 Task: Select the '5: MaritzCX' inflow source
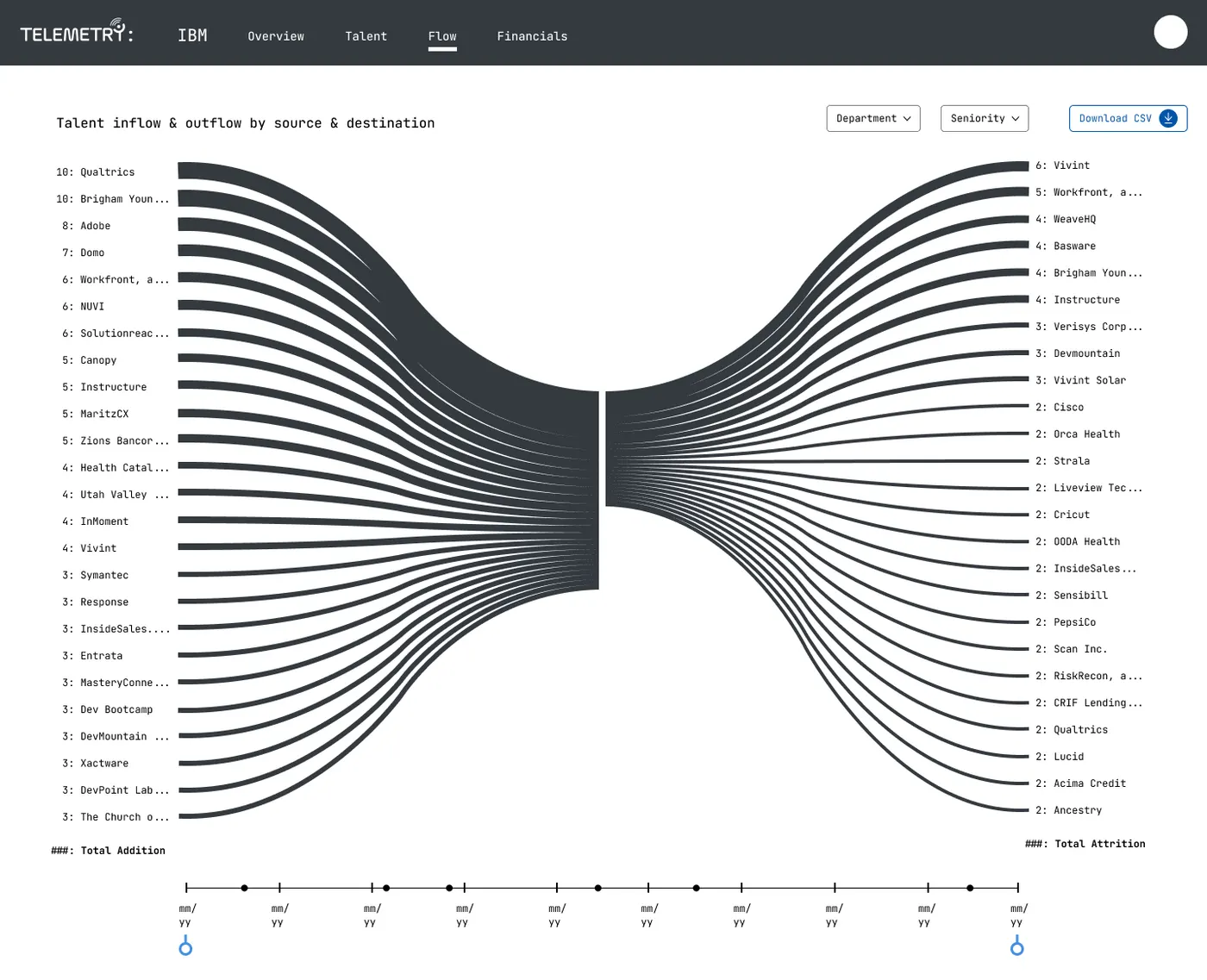(x=95, y=414)
